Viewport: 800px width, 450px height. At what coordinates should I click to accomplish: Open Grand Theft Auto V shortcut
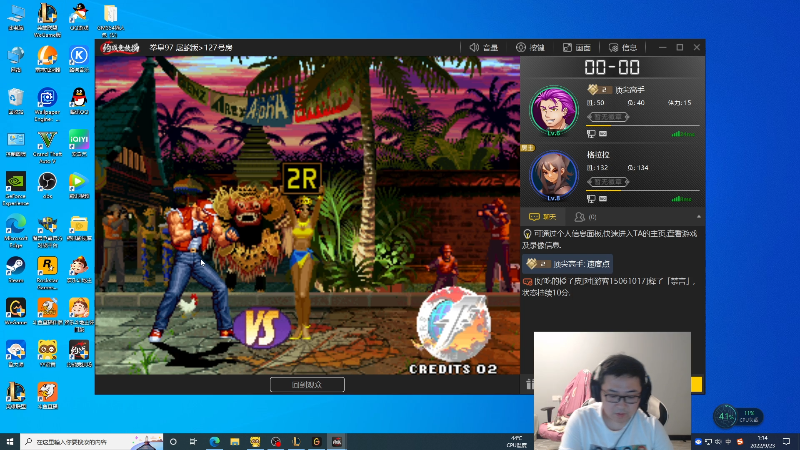(47, 147)
